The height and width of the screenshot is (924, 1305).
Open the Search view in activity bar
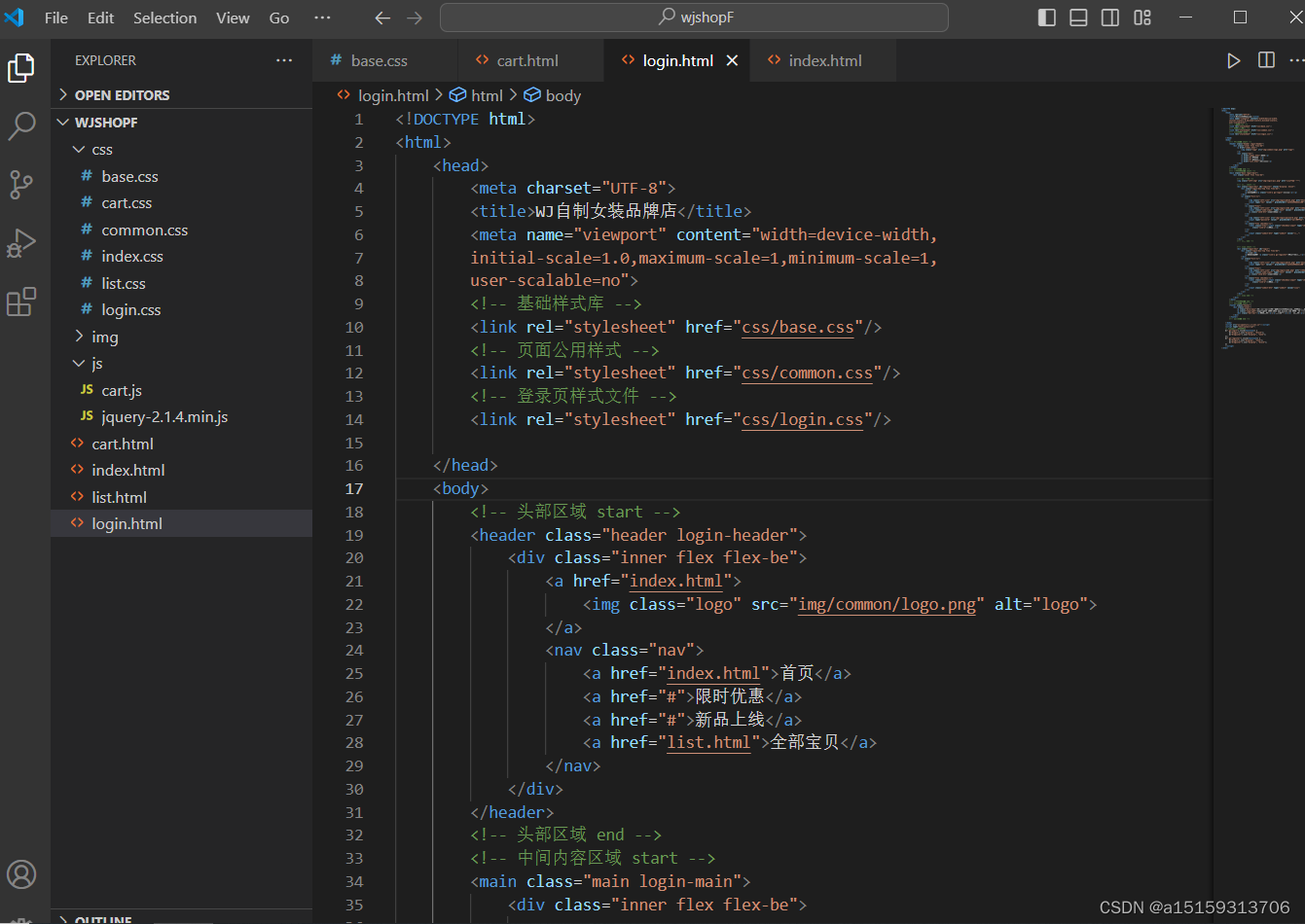click(x=21, y=125)
